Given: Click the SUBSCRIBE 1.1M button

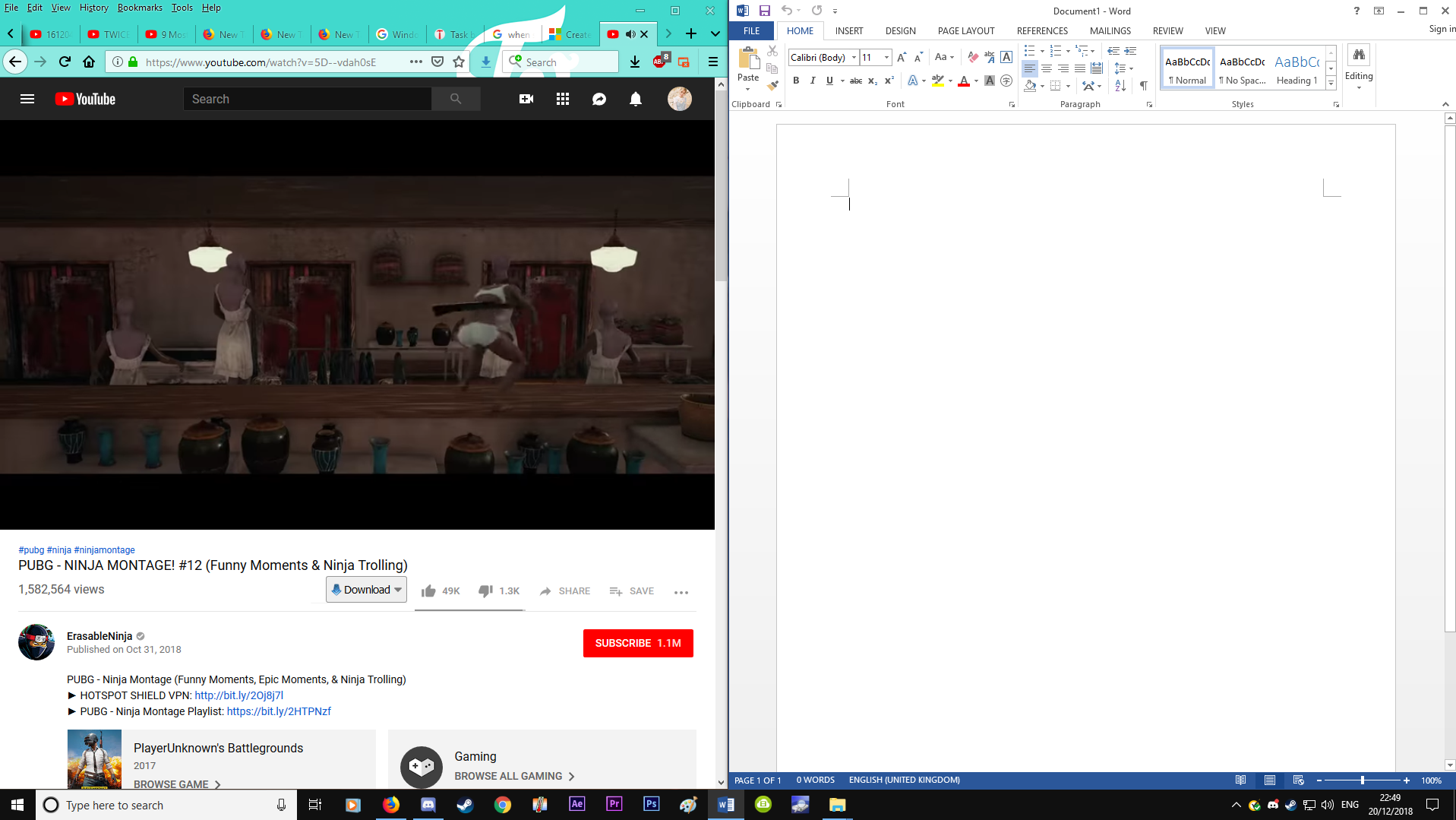Looking at the screenshot, I should tap(638, 643).
